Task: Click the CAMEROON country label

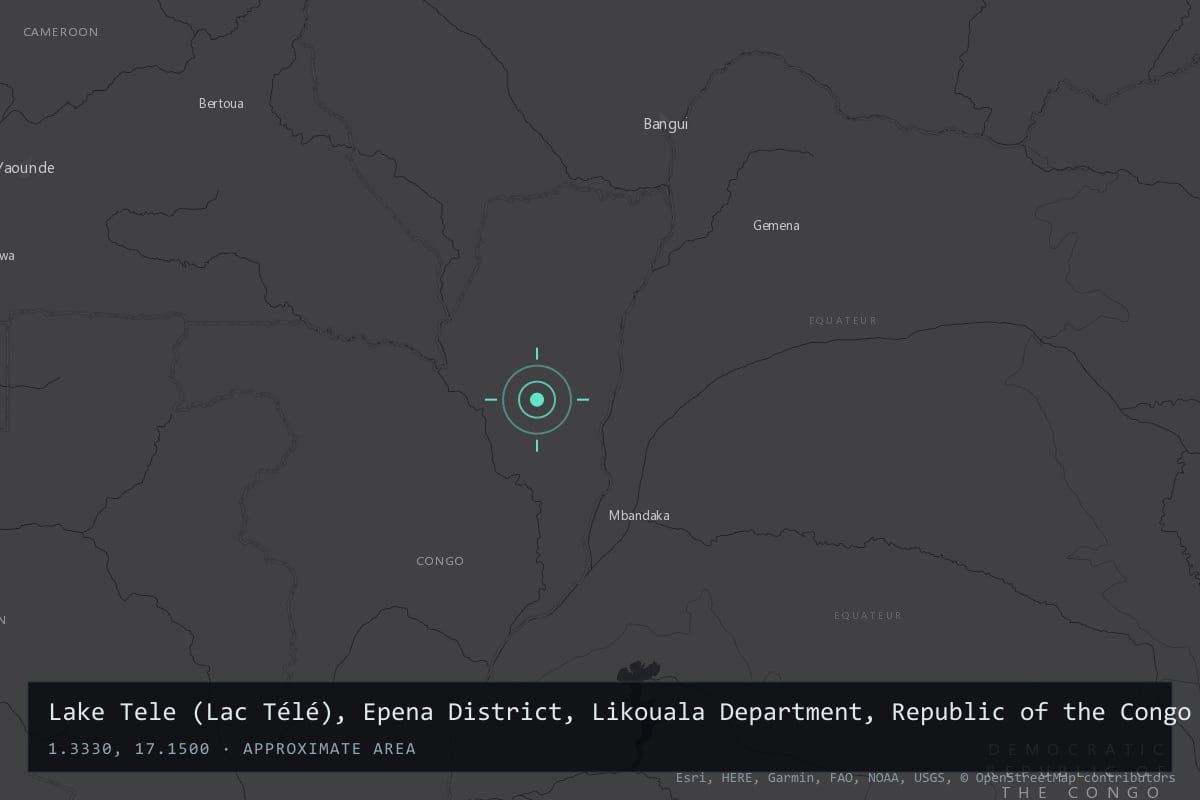Action: point(61,32)
